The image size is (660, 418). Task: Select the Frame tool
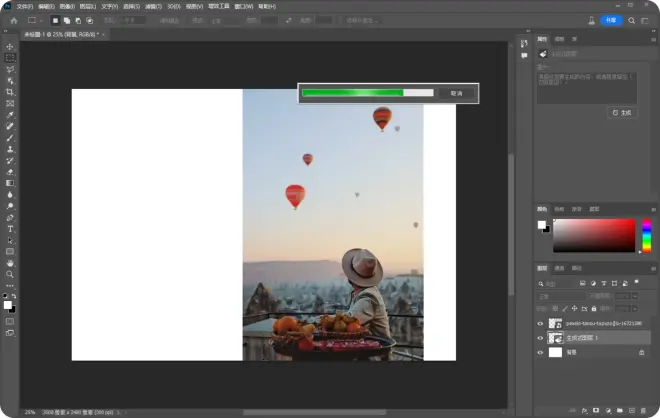coord(10,104)
